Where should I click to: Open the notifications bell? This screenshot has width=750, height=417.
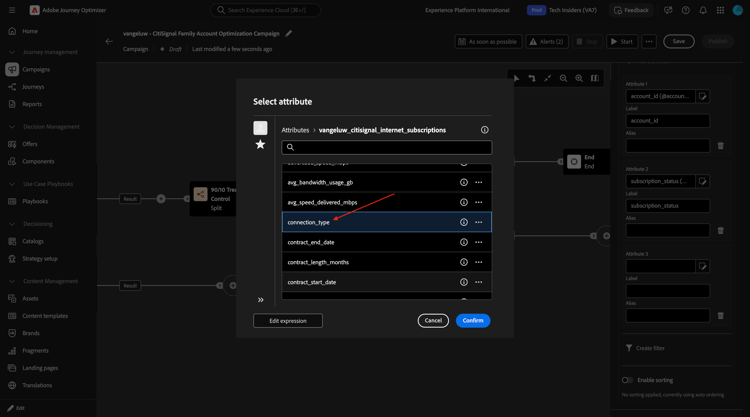(x=703, y=10)
